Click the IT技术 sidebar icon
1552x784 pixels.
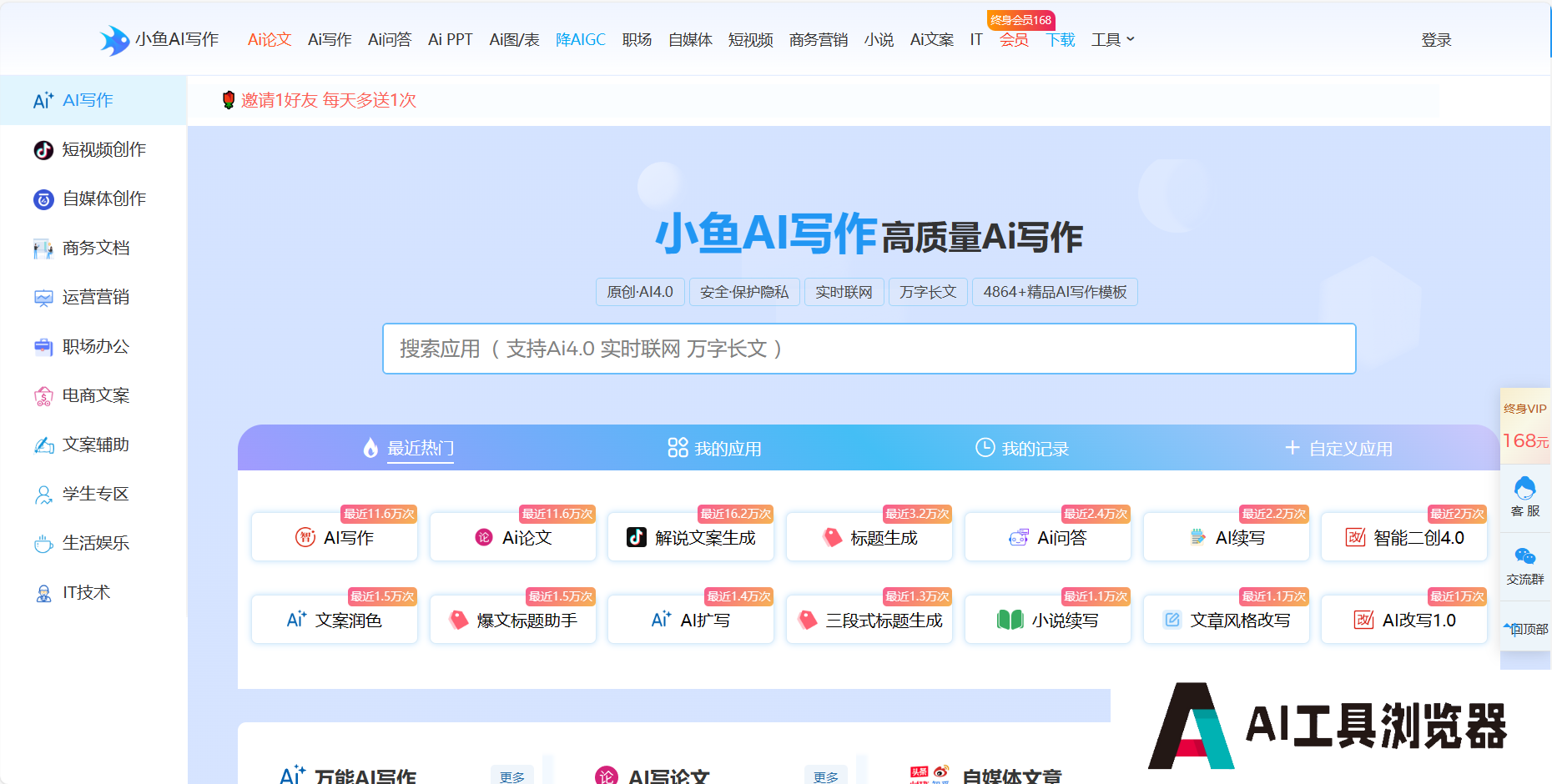tap(43, 593)
